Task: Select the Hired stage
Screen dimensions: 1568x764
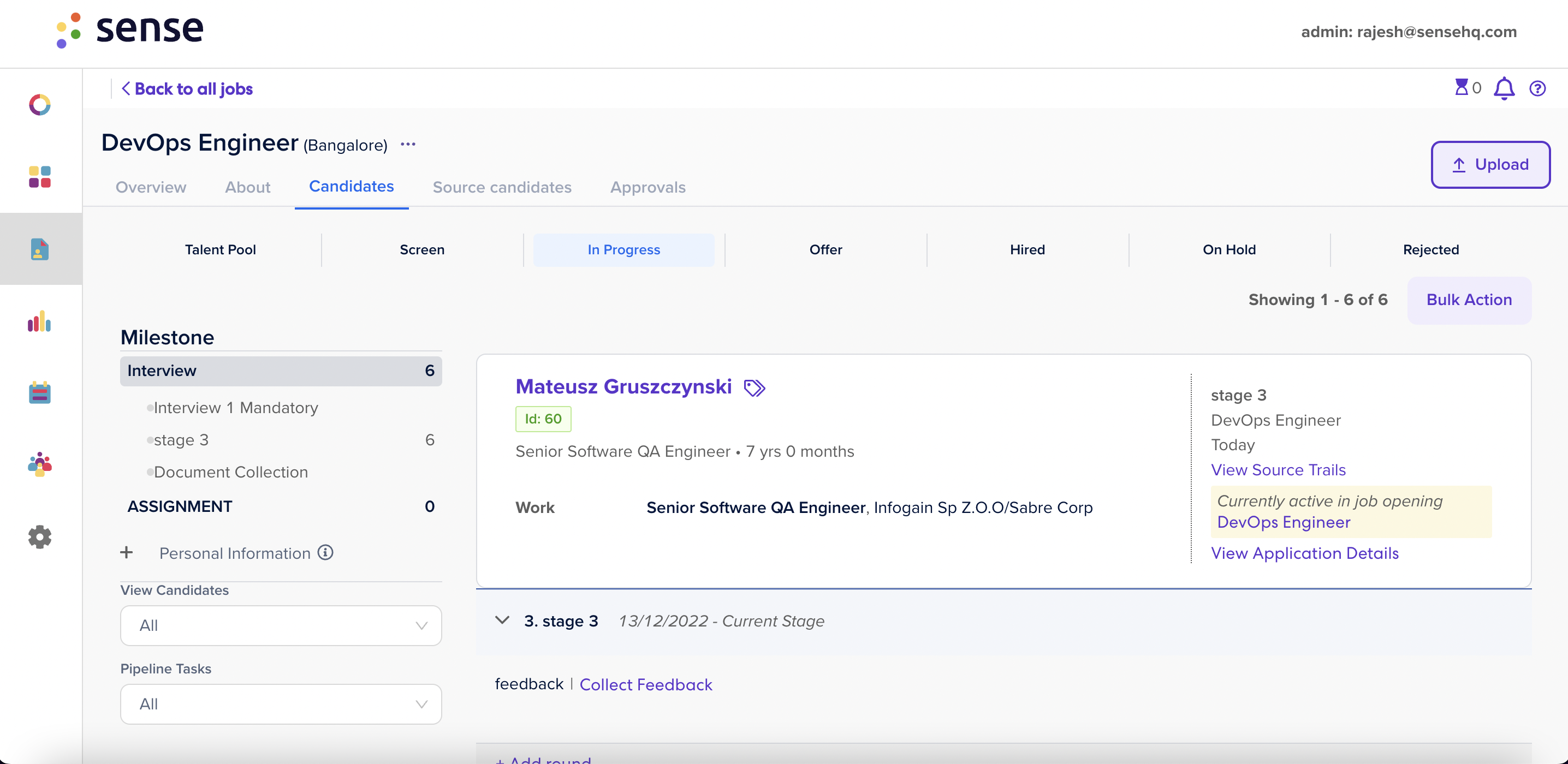Action: [x=1027, y=249]
